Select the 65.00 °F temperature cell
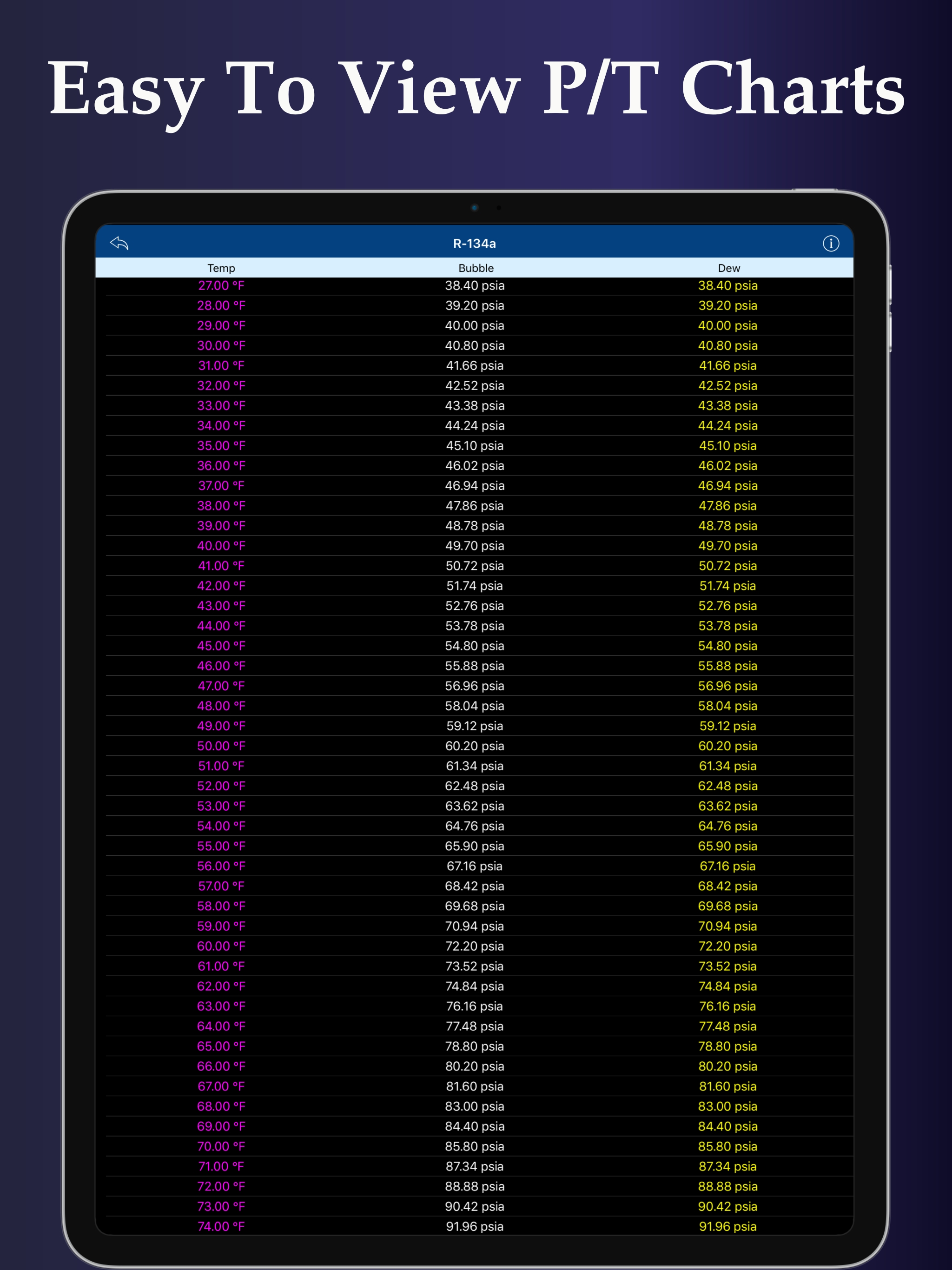 [x=221, y=1046]
